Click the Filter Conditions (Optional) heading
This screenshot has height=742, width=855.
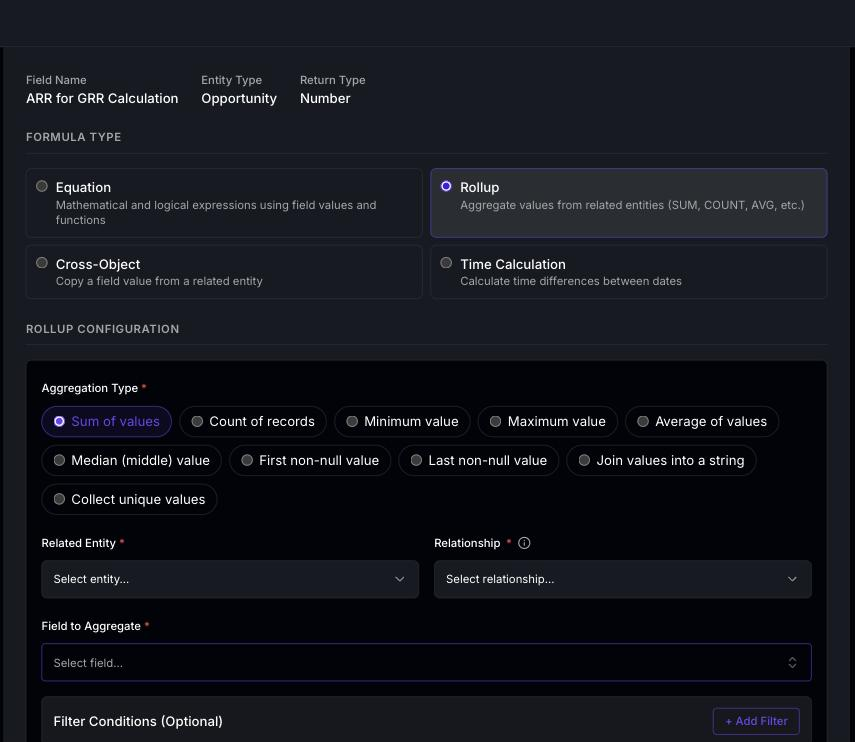pos(138,721)
